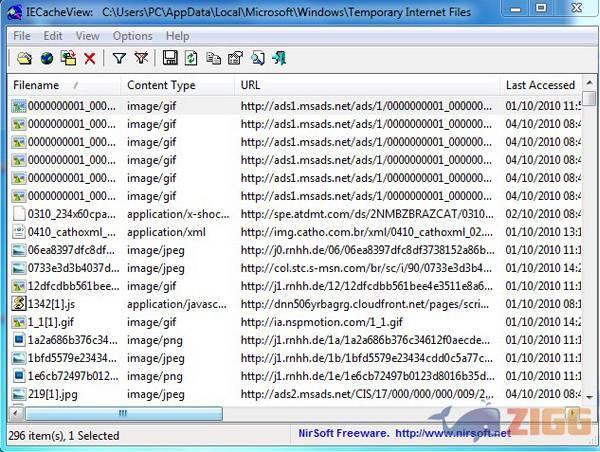
Task: Click the Exit door icon
Action: click(279, 59)
